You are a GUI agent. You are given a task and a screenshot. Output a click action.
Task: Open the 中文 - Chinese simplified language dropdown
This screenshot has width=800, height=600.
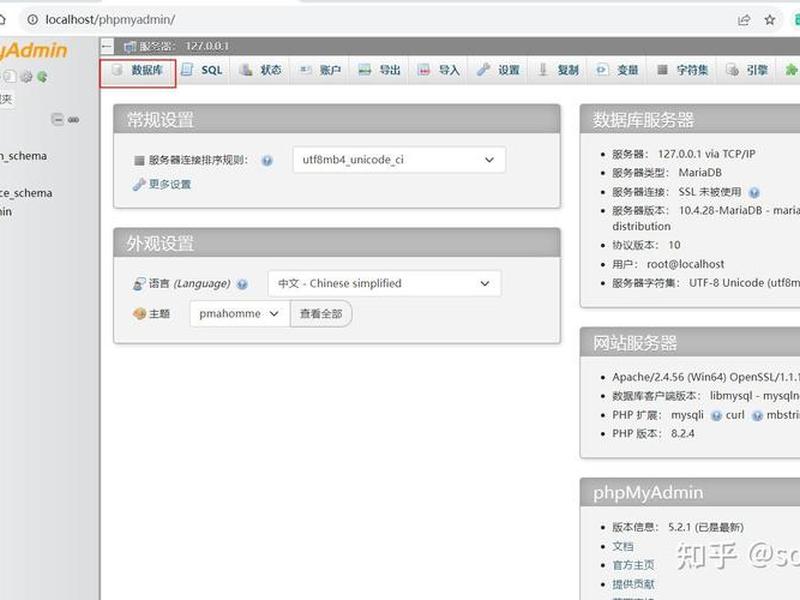pos(384,283)
